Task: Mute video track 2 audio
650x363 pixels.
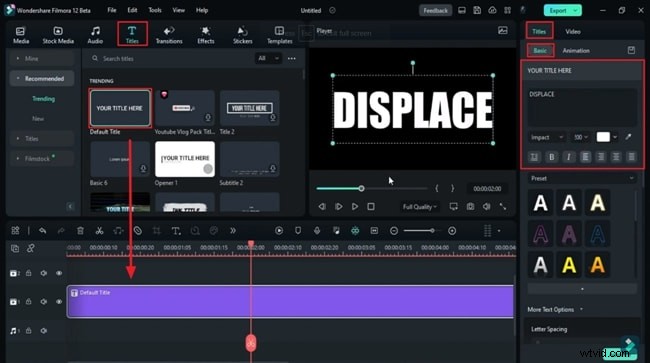Action: pyautogui.click(x=44, y=273)
